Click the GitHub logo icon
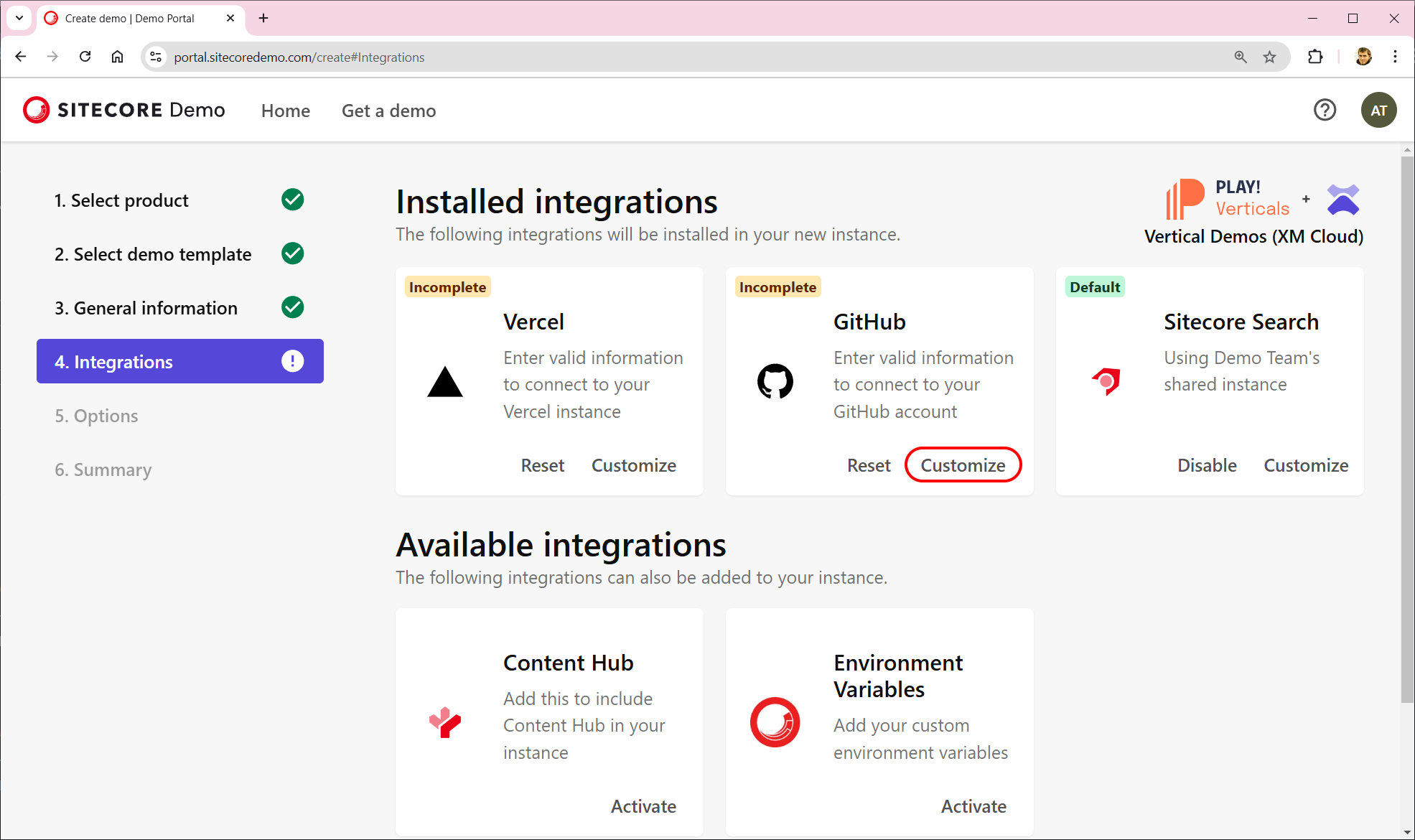The height and width of the screenshot is (840, 1415). [775, 382]
